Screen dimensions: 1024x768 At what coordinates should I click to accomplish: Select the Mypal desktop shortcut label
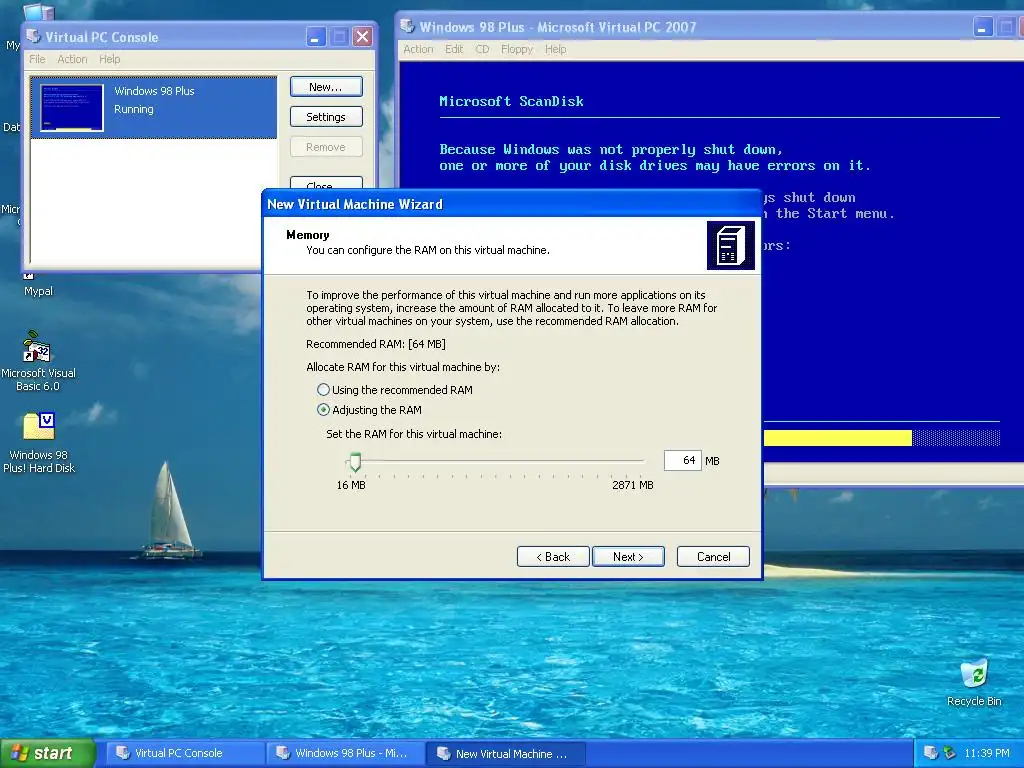38,291
